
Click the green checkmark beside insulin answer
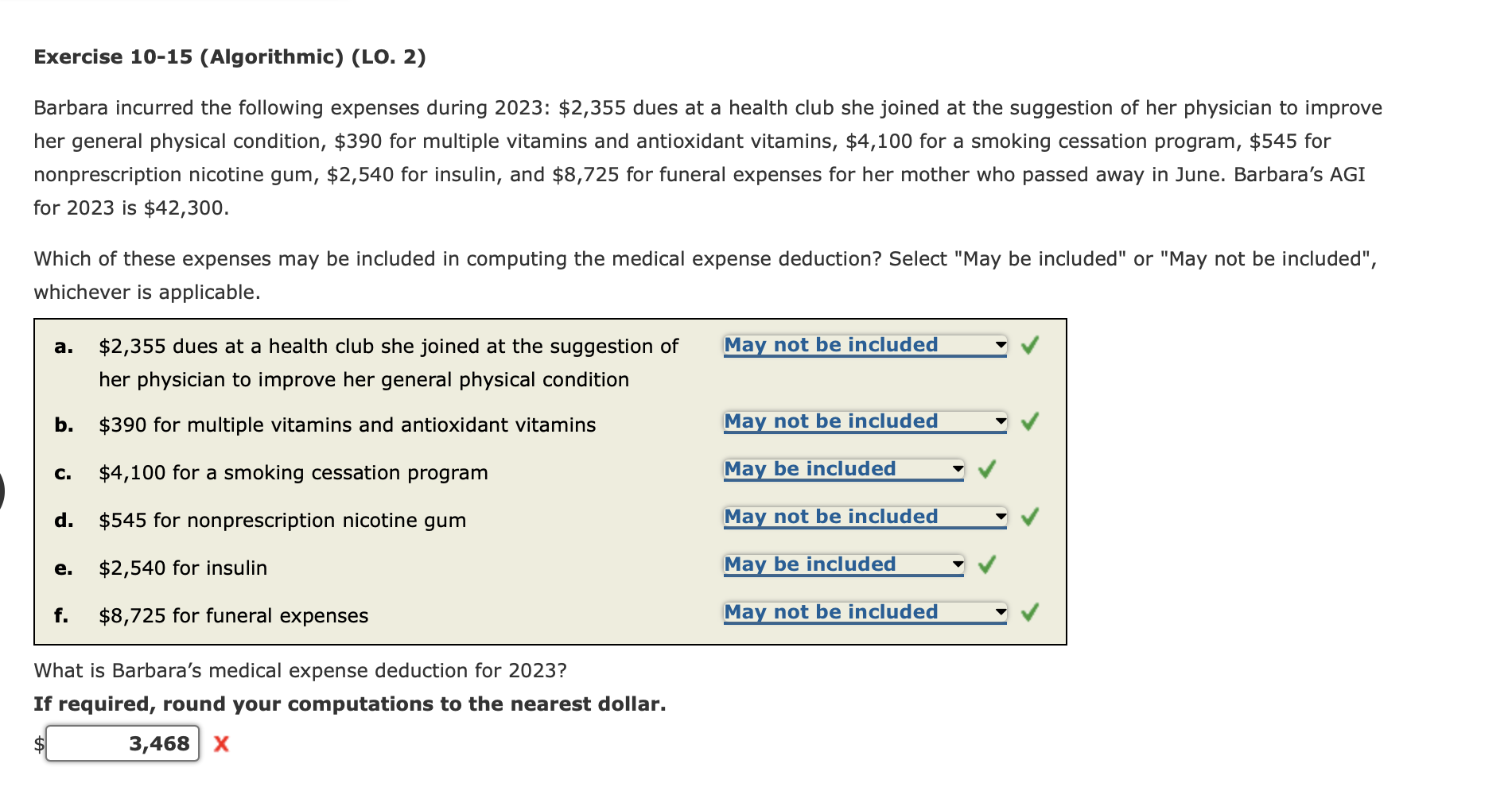986,566
